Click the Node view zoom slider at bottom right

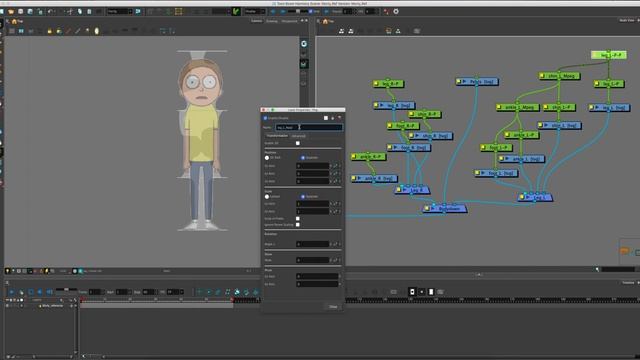point(618,269)
